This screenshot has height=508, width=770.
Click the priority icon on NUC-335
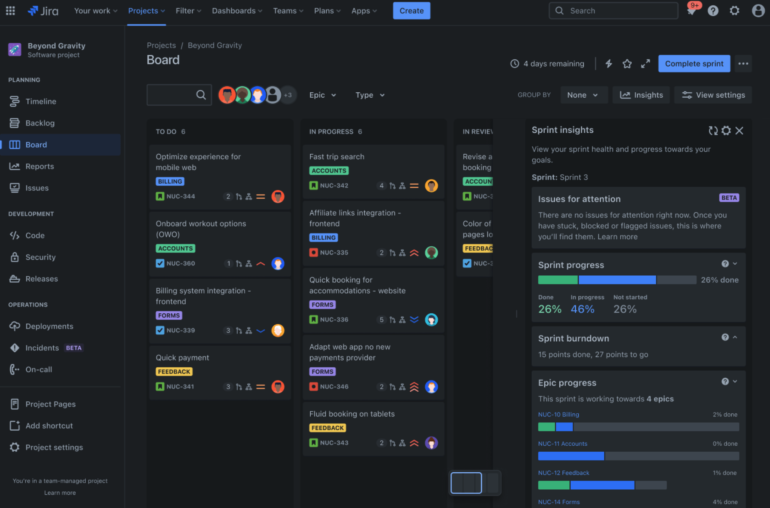coord(414,253)
